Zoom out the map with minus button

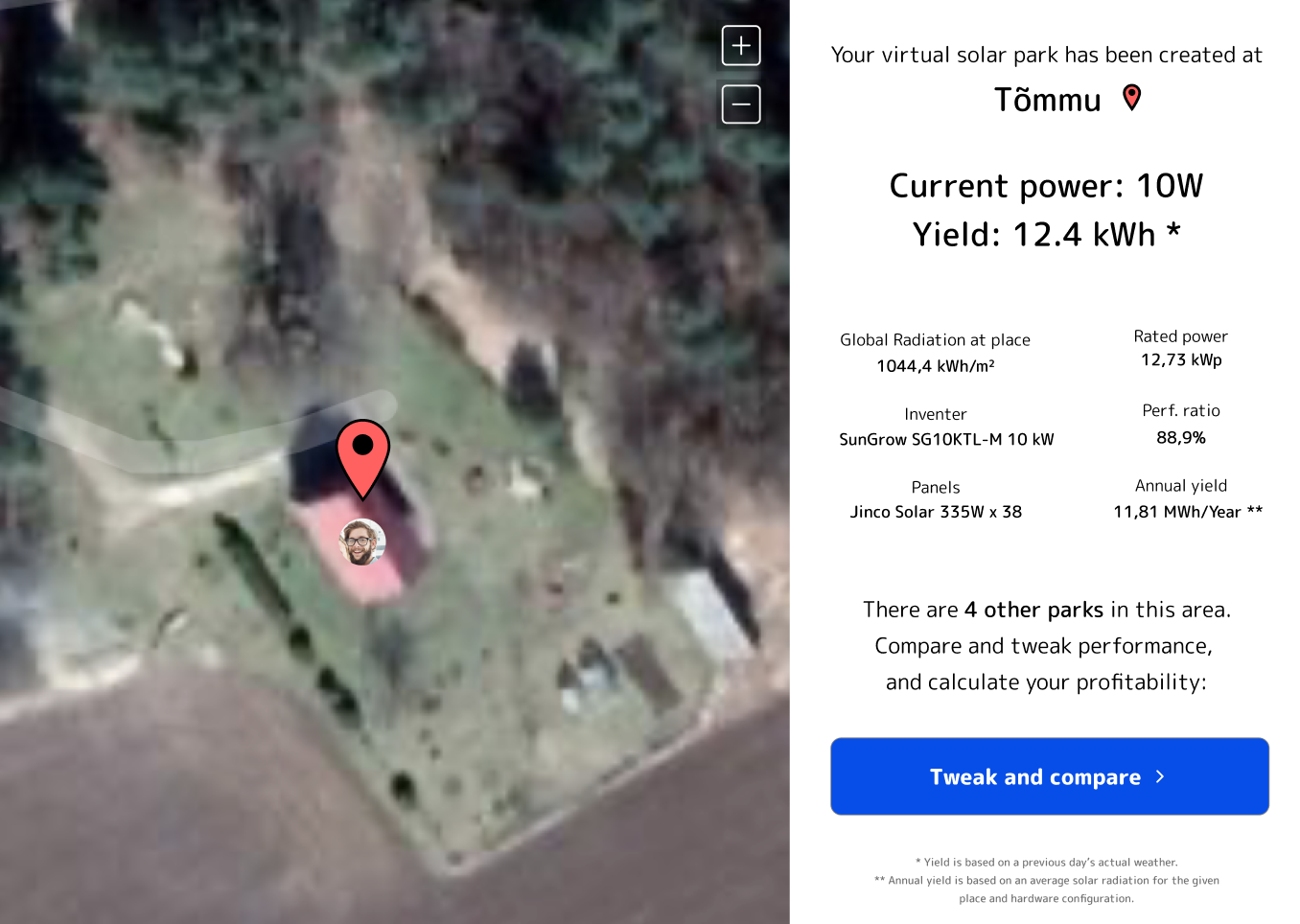tap(741, 104)
